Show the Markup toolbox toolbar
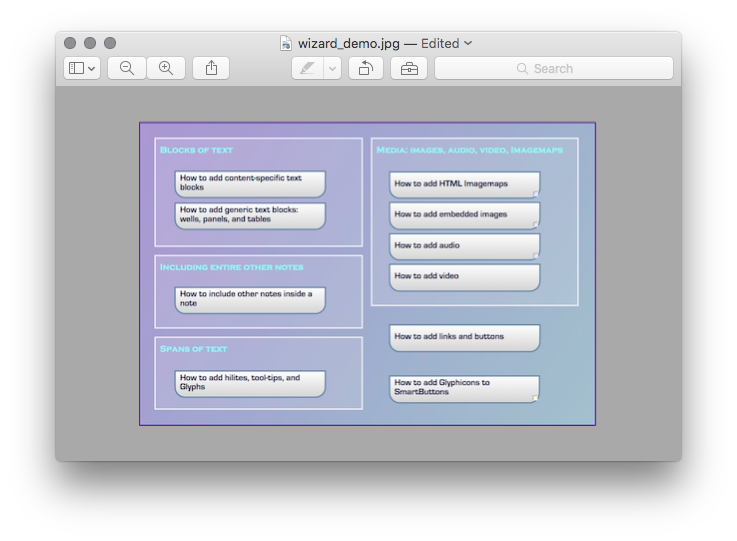 [x=409, y=68]
